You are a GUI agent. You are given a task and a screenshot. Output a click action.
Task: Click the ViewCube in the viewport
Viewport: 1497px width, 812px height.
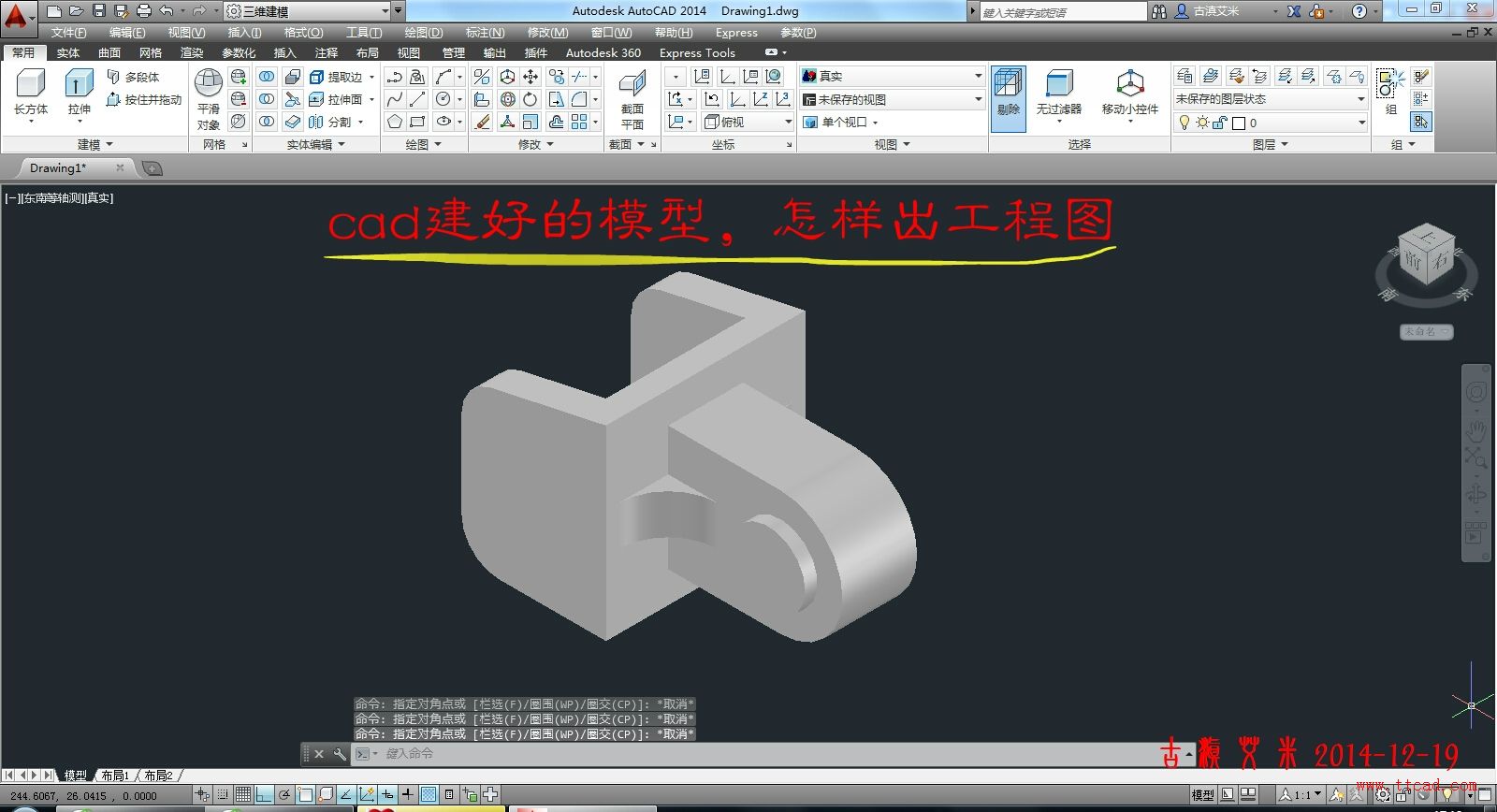click(1426, 253)
